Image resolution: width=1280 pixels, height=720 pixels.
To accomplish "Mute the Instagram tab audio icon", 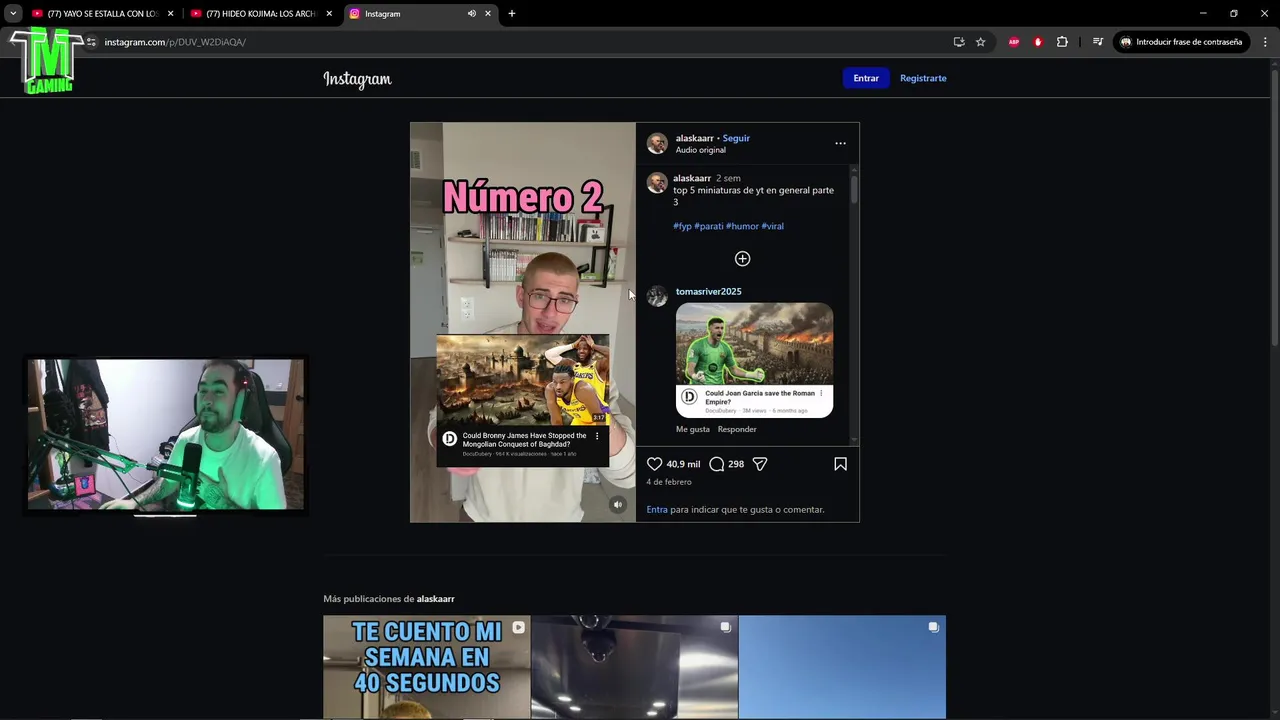I will 471,14.
